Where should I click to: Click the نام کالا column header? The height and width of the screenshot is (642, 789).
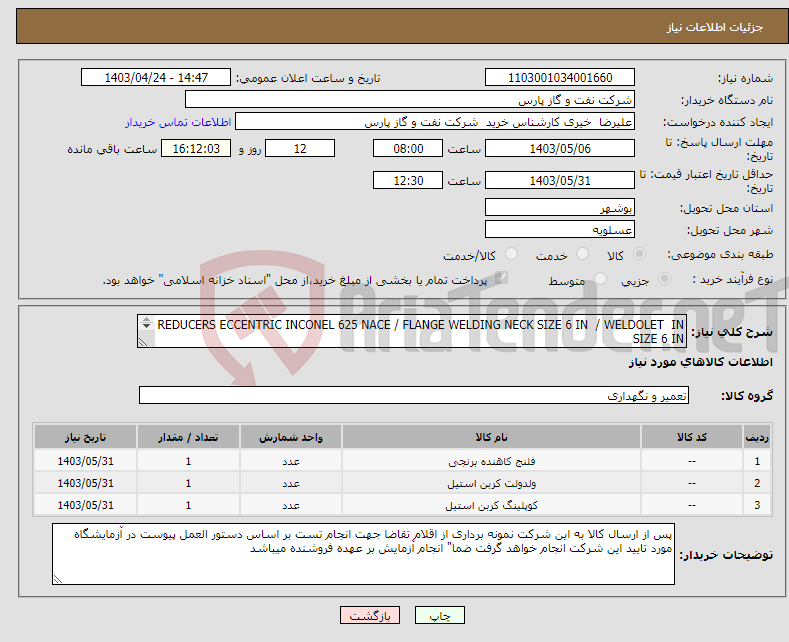coord(491,437)
